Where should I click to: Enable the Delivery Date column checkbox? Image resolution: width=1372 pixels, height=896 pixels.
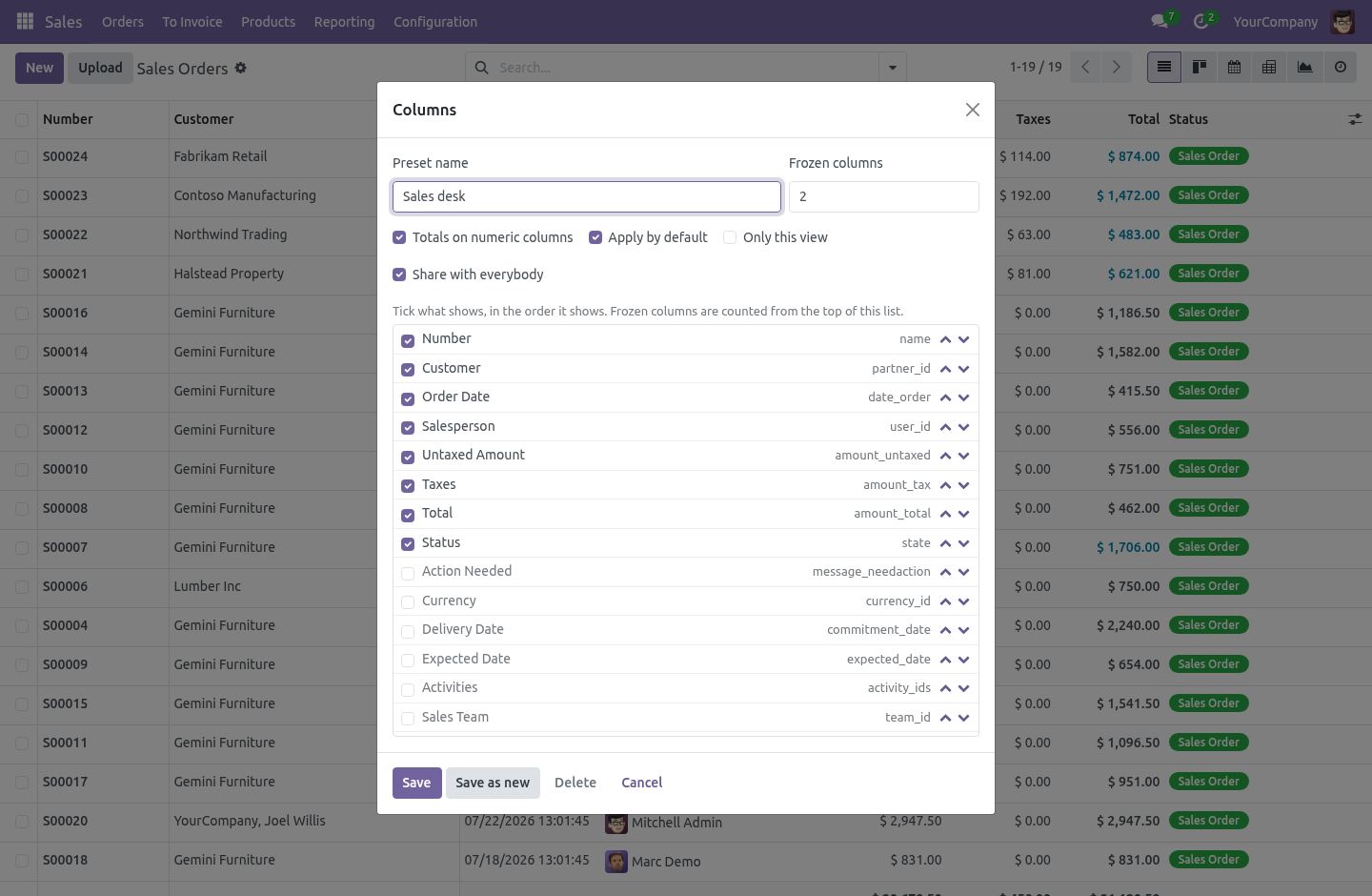[408, 631]
